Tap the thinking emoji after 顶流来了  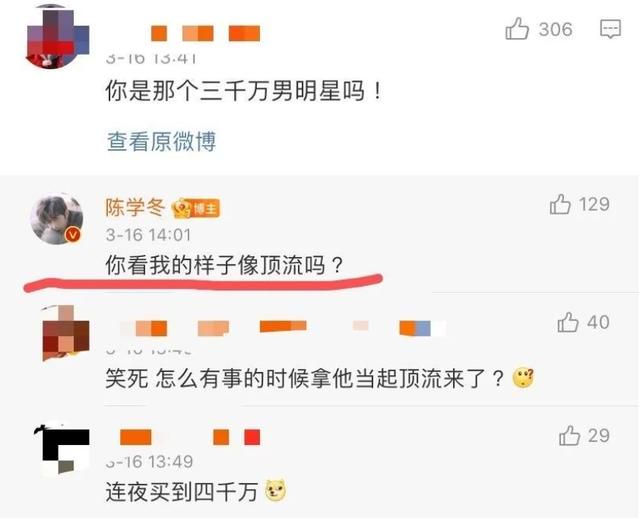point(523,378)
